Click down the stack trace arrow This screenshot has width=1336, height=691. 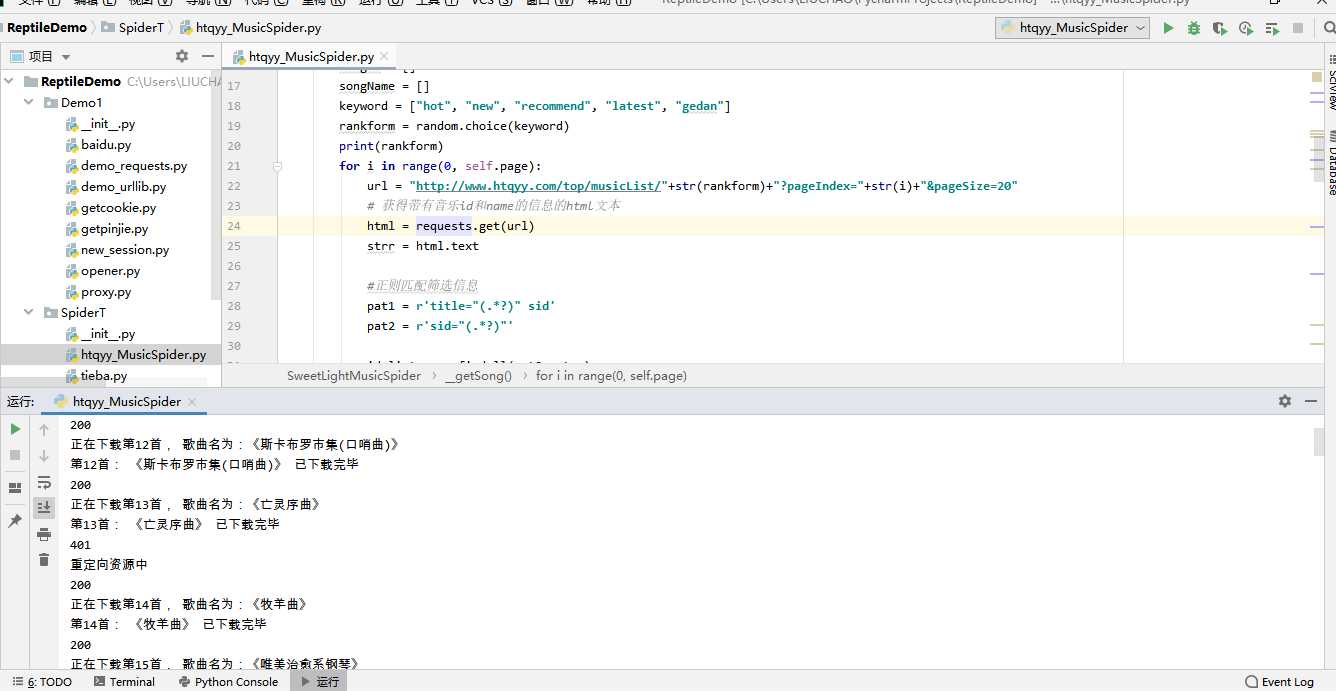(44, 455)
